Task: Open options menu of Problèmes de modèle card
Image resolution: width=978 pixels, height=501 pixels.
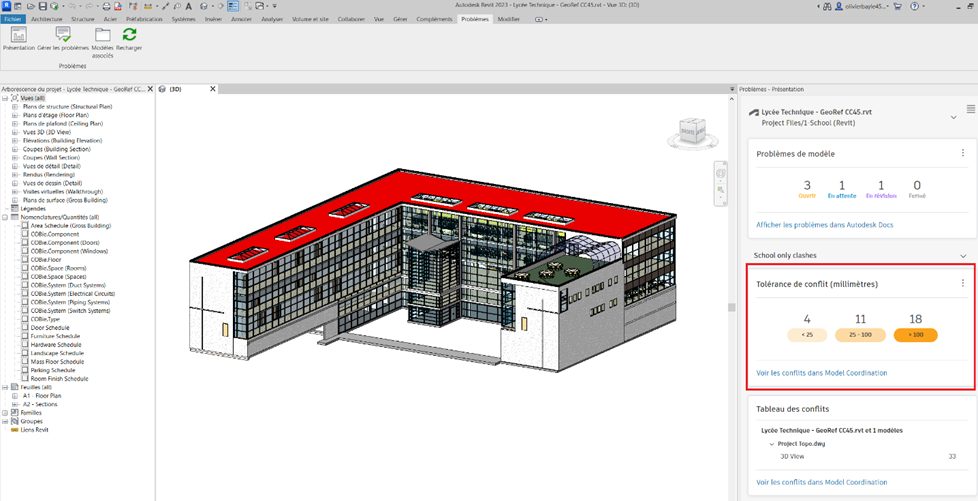Action: (963, 152)
